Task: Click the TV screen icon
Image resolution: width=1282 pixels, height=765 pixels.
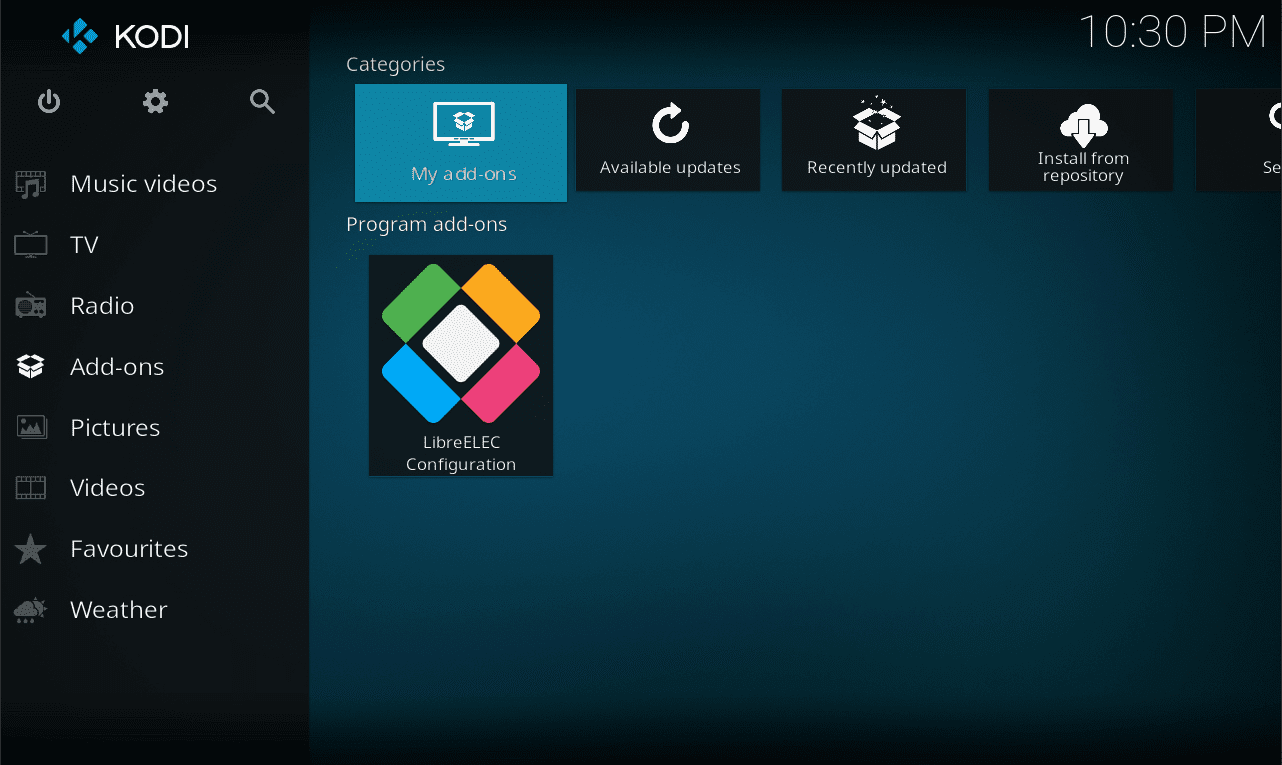Action: [x=31, y=245]
